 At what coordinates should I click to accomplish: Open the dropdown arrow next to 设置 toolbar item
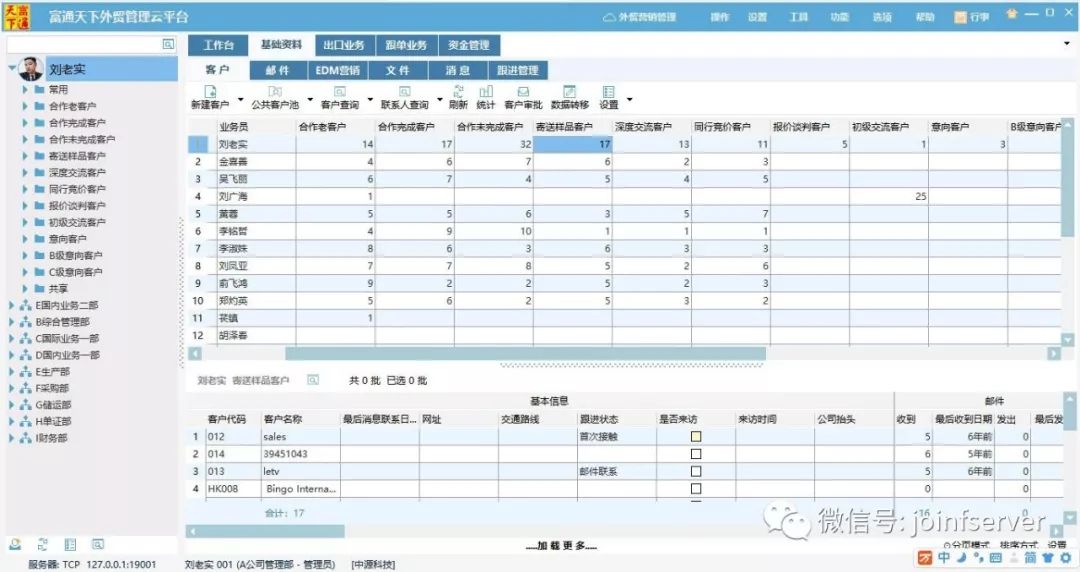(629, 100)
